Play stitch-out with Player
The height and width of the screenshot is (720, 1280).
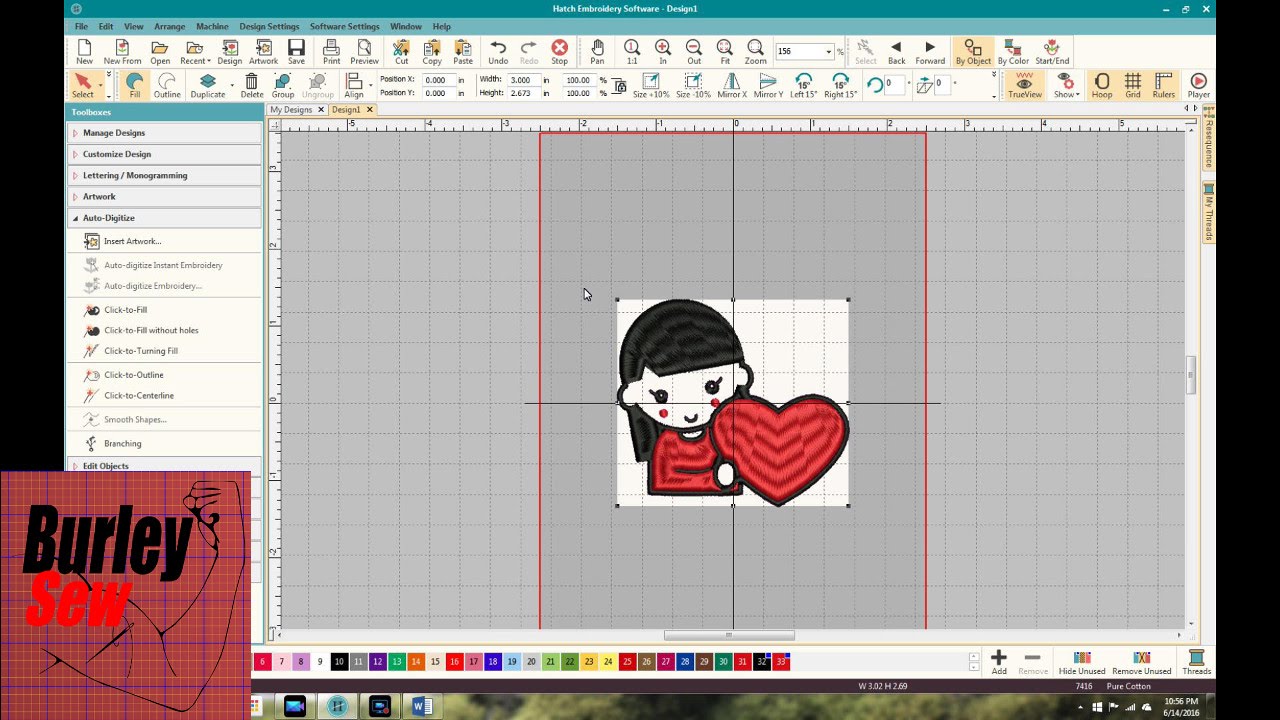1198,86
